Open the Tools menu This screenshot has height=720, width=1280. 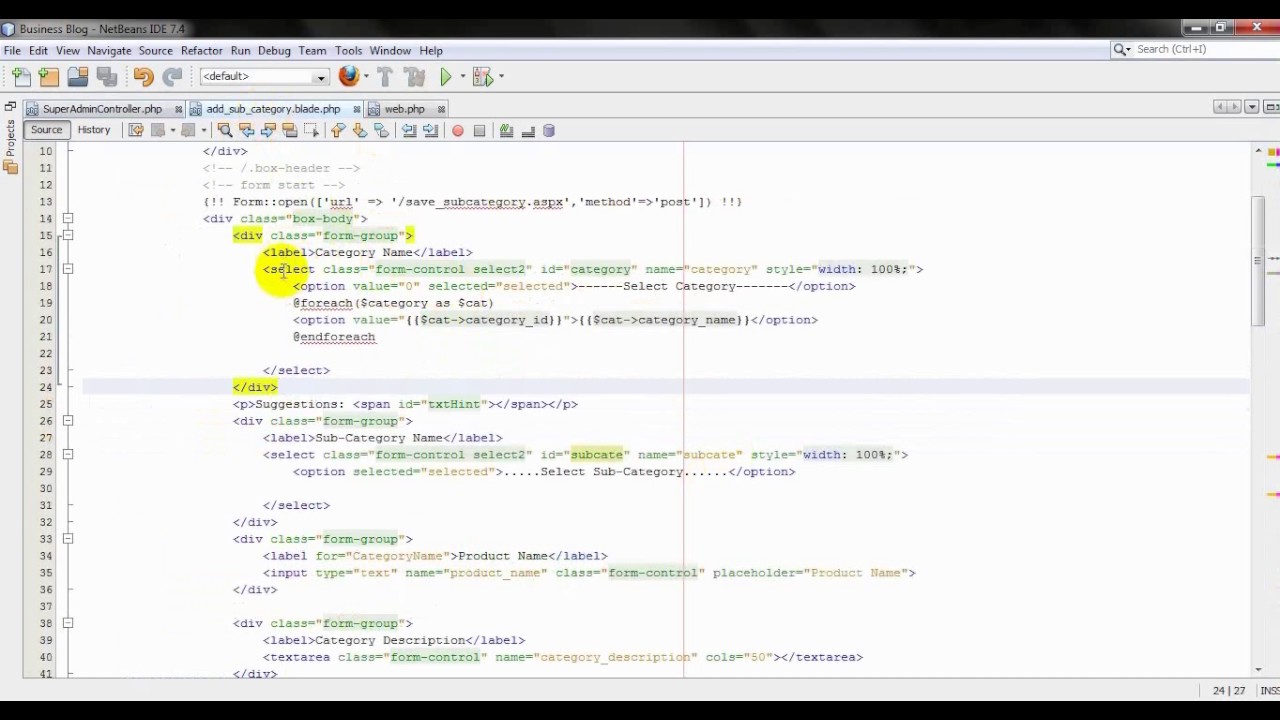[x=348, y=50]
